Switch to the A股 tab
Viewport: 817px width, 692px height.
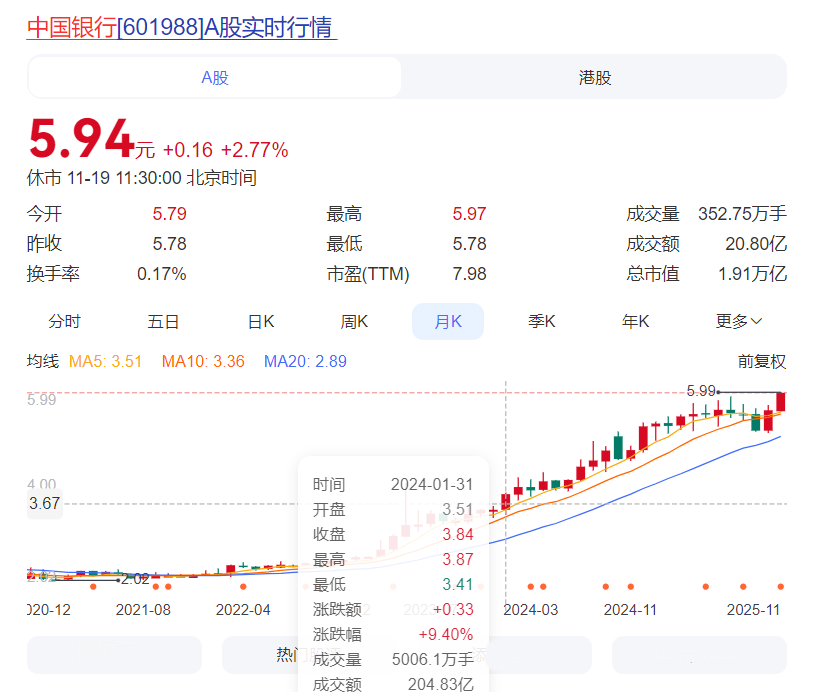click(215, 77)
